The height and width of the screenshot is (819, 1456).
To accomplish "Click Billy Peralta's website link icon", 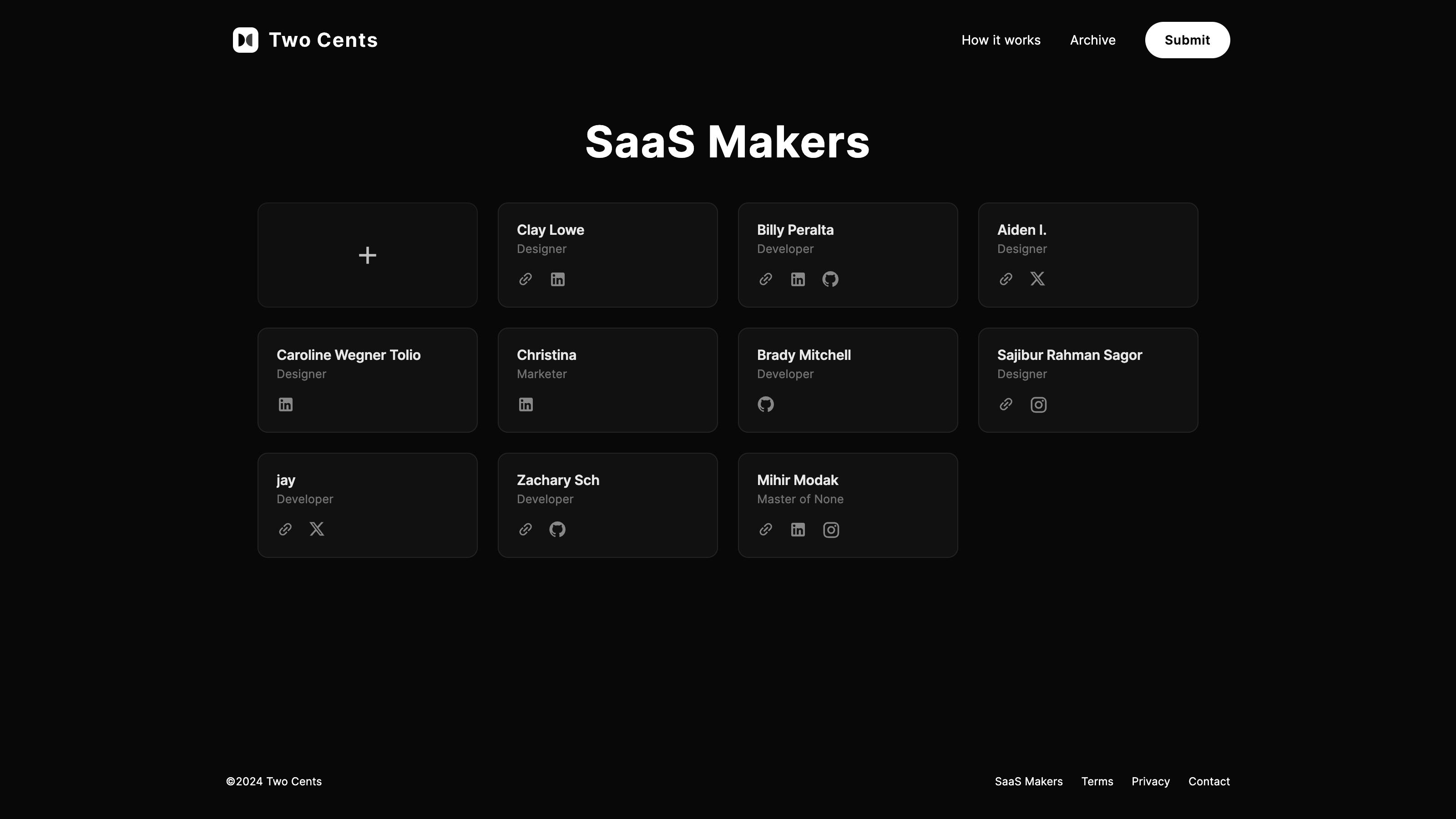I will (x=765, y=279).
